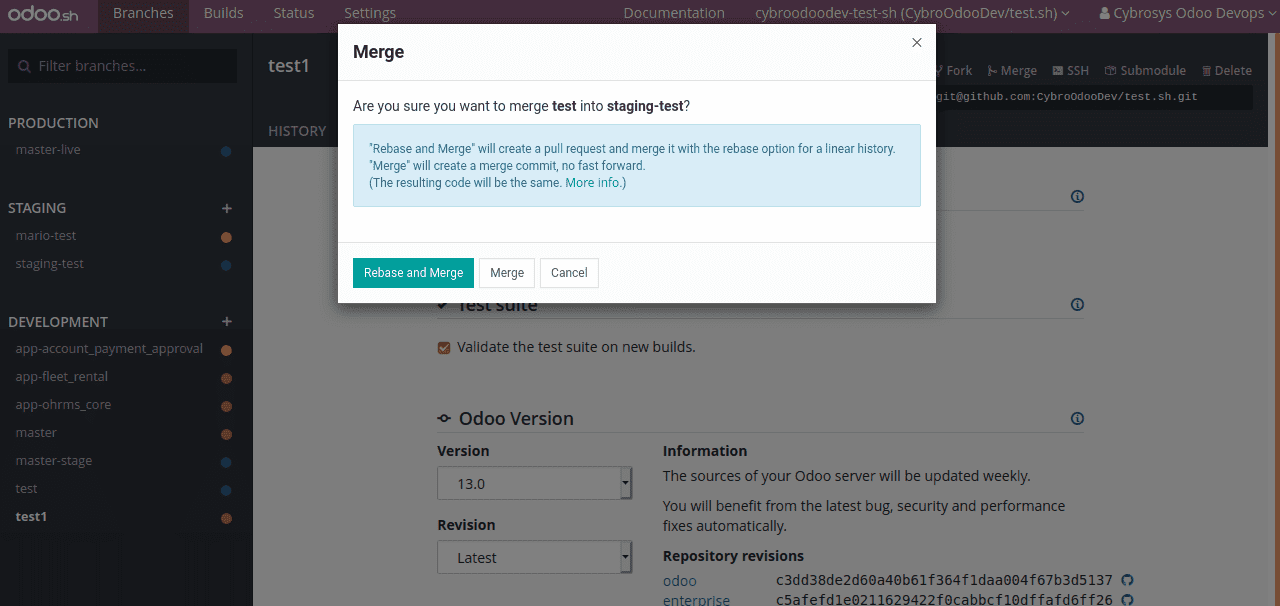Select the app-account_payment_approval branch
The height and width of the screenshot is (606, 1280).
pos(109,349)
